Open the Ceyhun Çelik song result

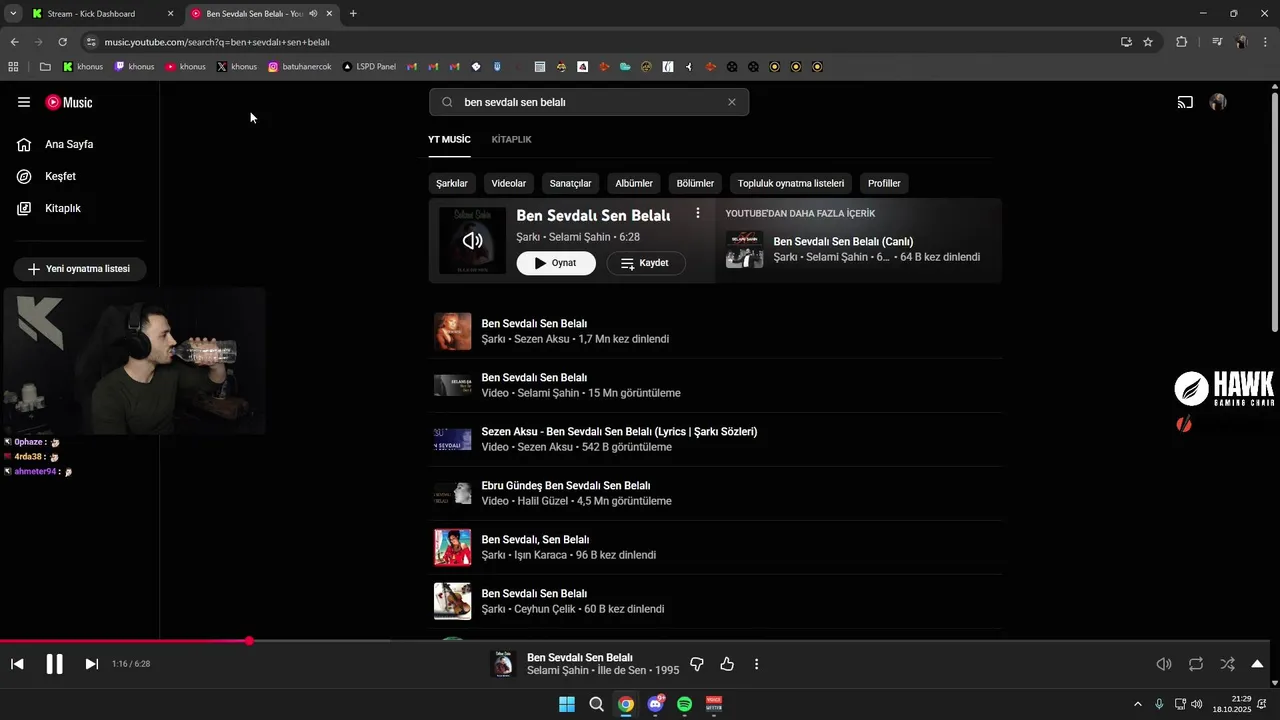(x=715, y=601)
